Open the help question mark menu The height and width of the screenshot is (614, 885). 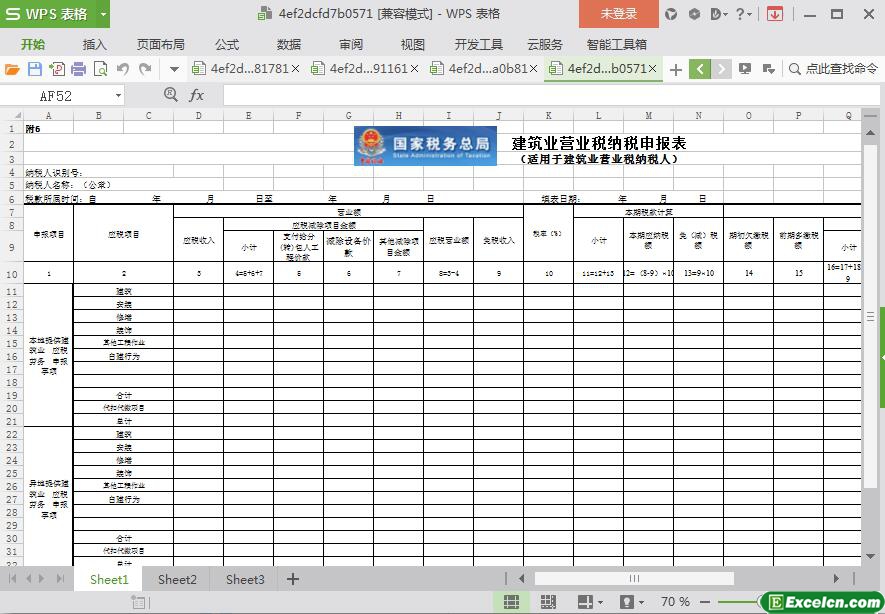(x=743, y=14)
